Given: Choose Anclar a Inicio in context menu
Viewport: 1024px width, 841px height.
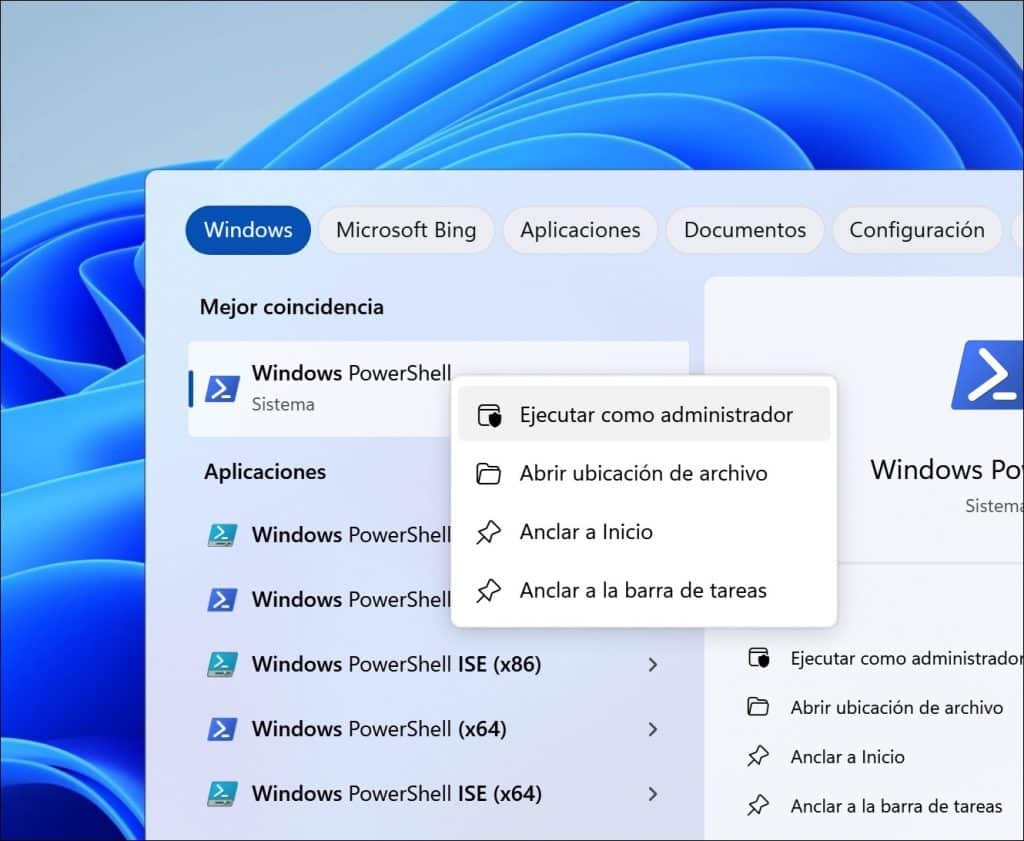Looking at the screenshot, I should point(644,532).
